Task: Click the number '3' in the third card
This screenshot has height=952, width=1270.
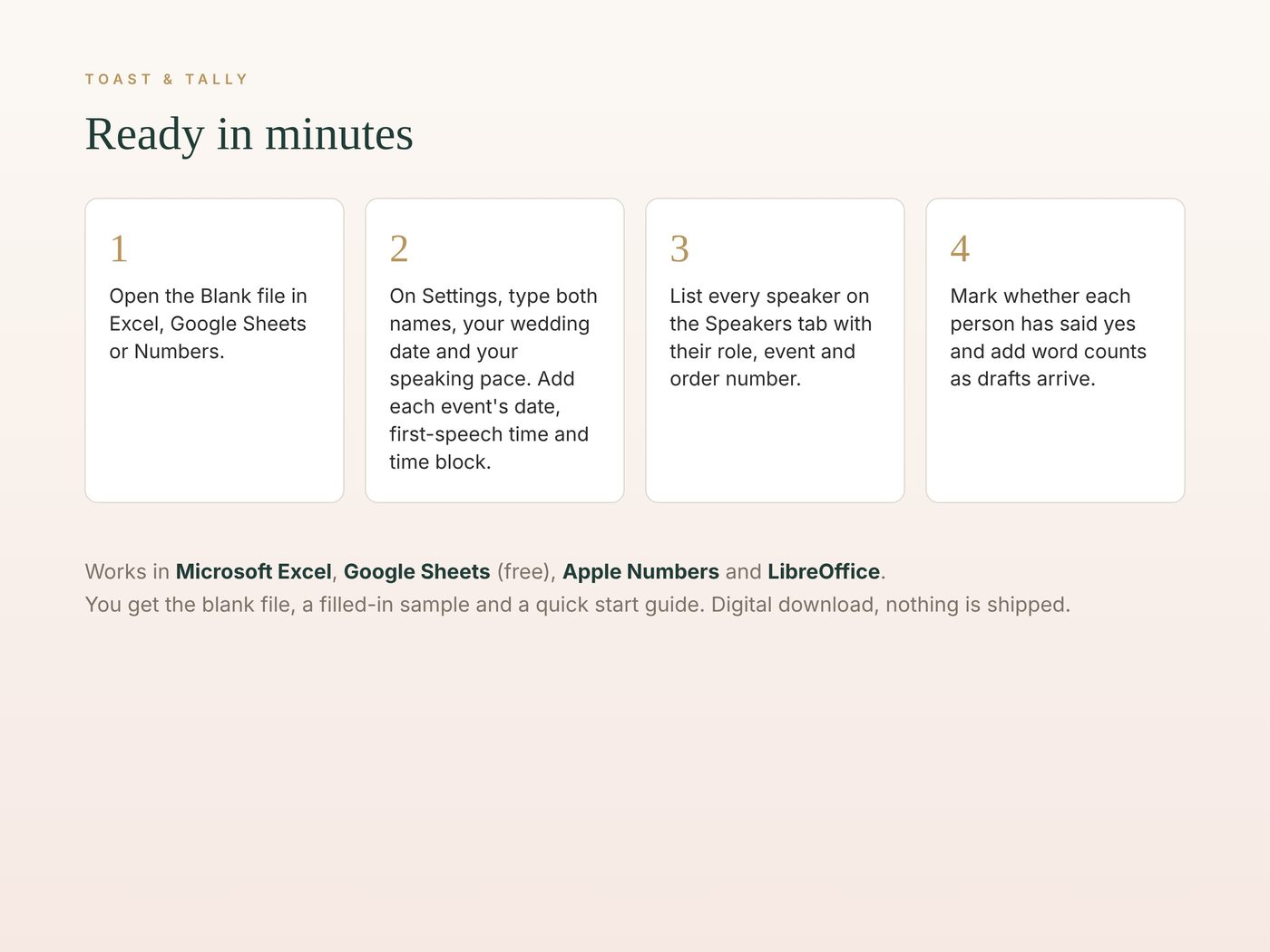Action: click(679, 248)
